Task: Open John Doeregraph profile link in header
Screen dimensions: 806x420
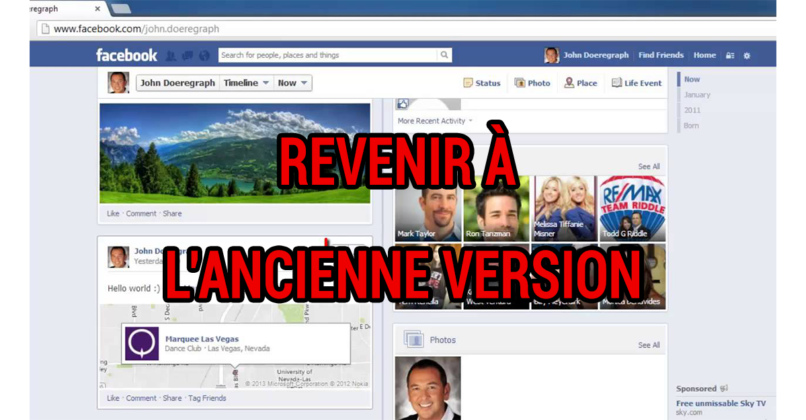Action: point(596,55)
